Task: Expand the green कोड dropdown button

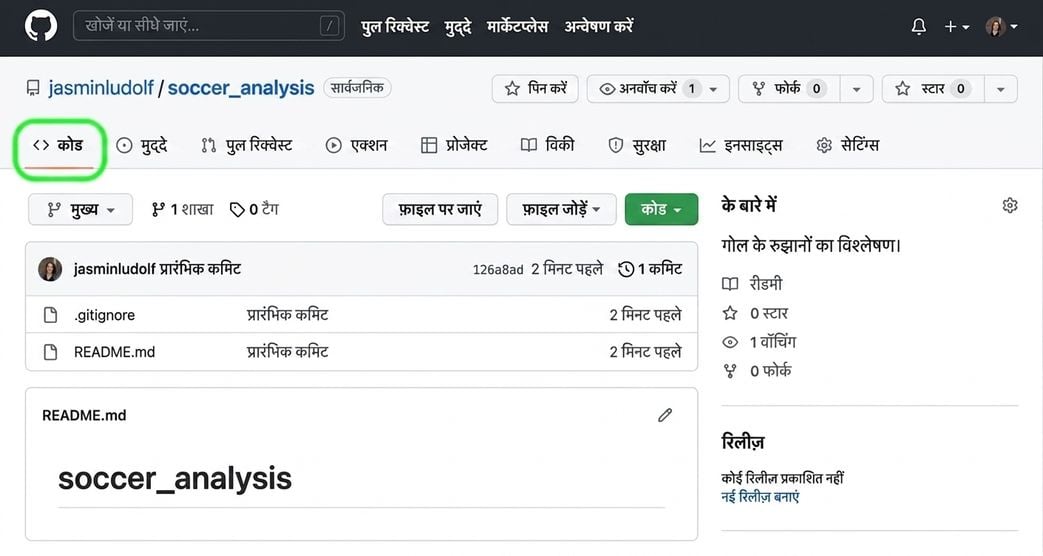Action: pyautogui.click(x=661, y=209)
